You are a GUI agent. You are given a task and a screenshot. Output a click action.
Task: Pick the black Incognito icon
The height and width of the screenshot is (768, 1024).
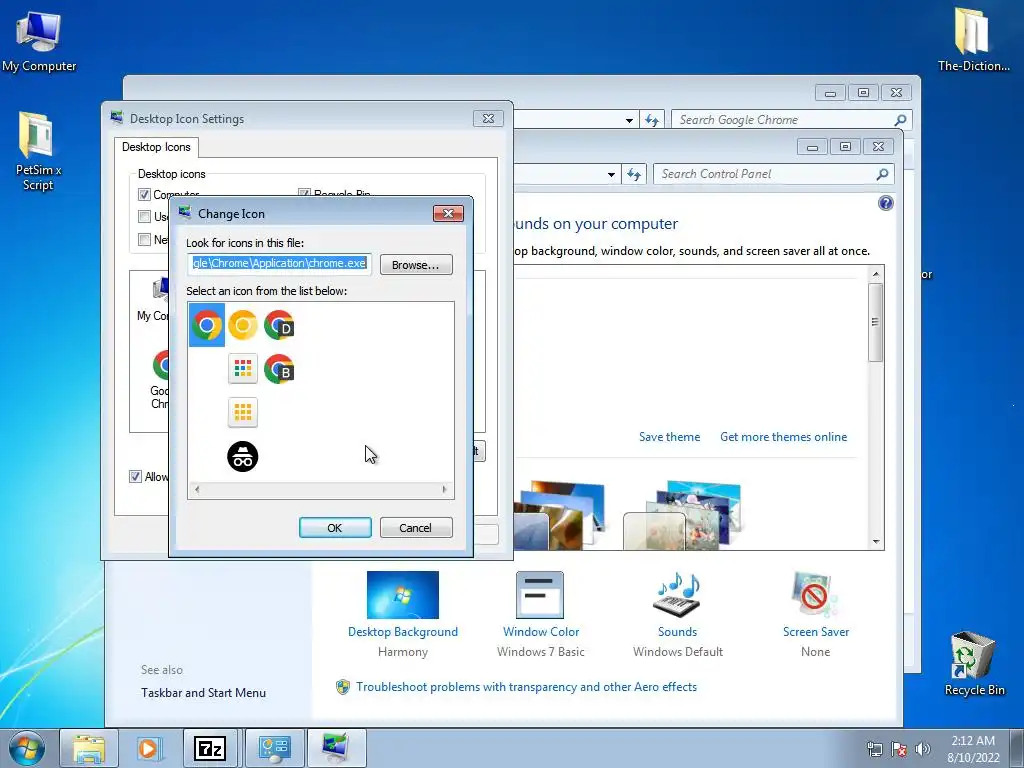242,456
